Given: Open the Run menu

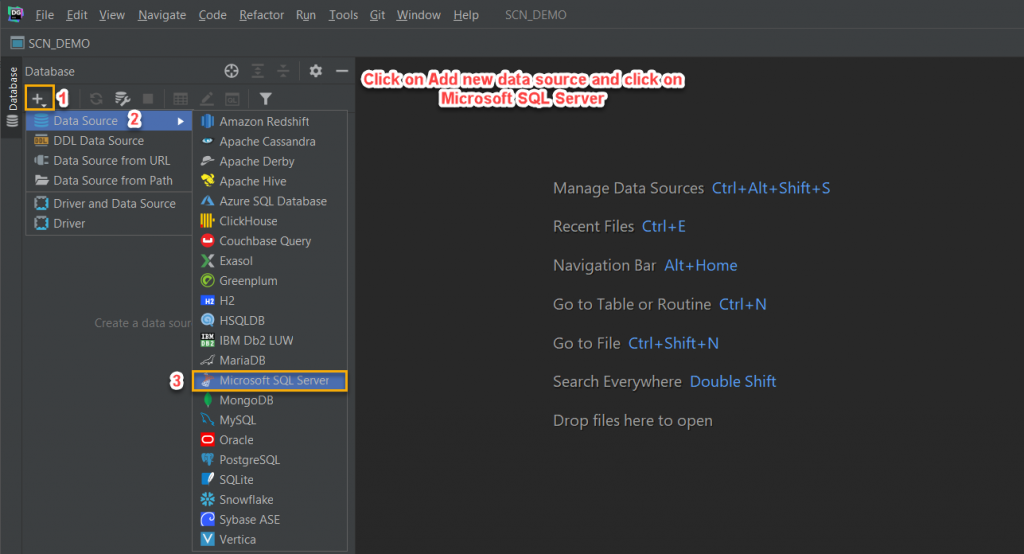Looking at the screenshot, I should pyautogui.click(x=306, y=14).
